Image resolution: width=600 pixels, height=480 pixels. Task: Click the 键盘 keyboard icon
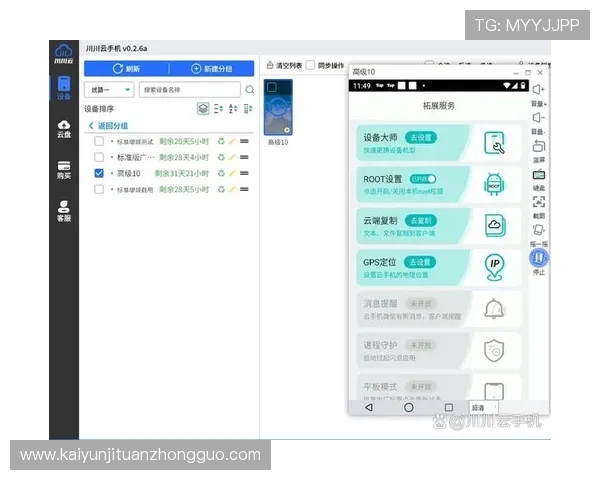539,175
